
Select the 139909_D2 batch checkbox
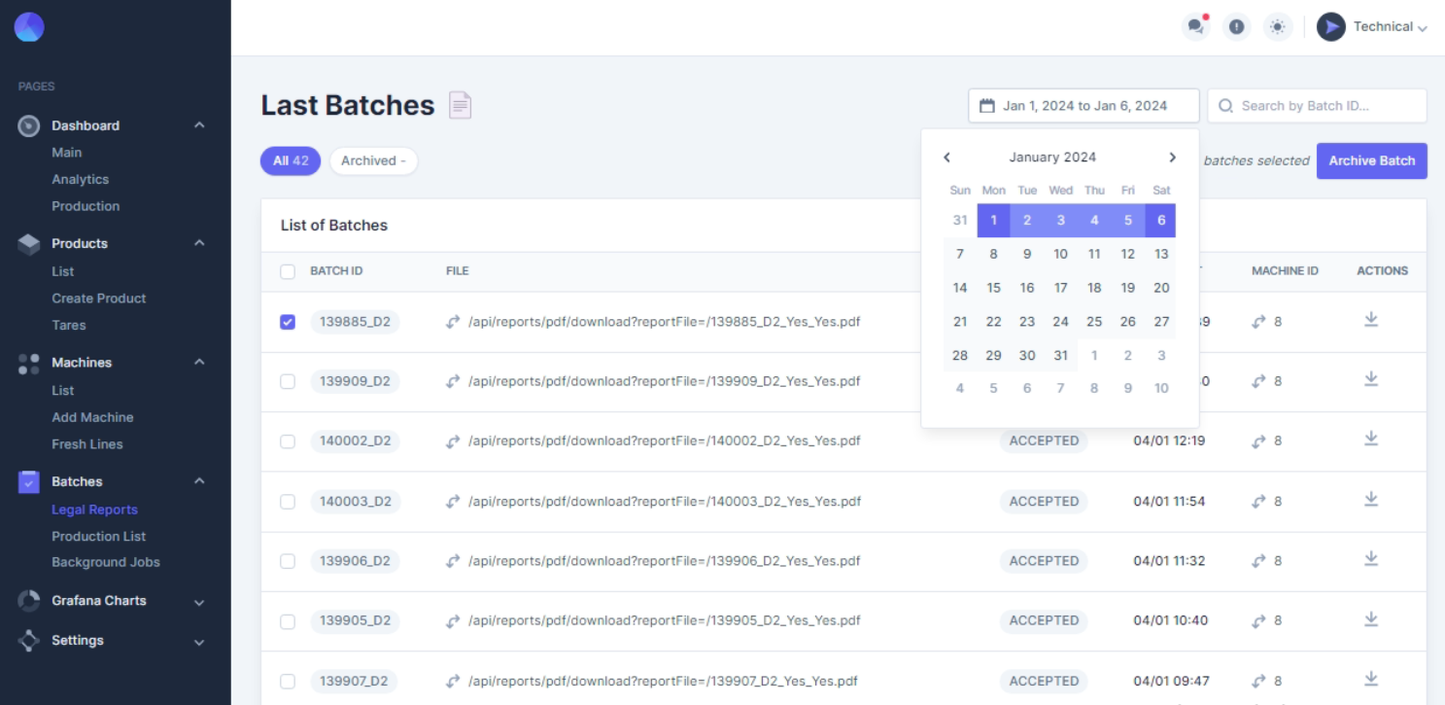[288, 382]
